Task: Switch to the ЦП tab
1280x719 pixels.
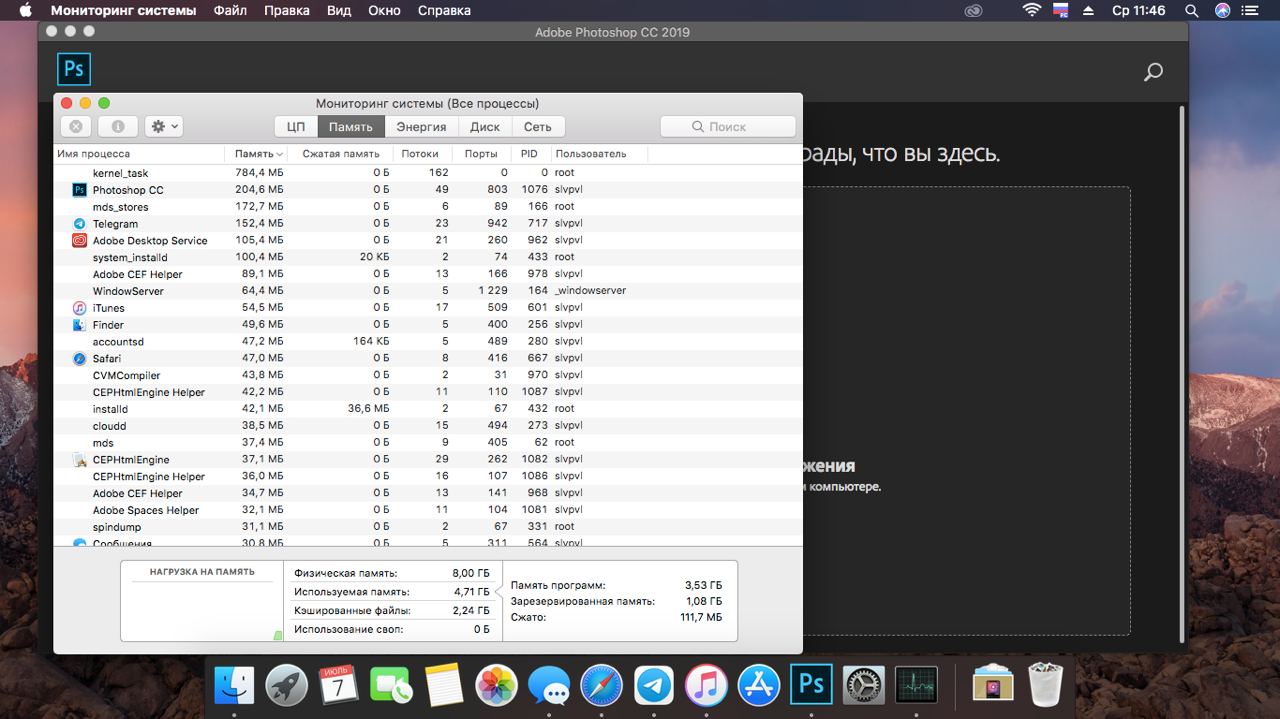Action: coord(296,126)
